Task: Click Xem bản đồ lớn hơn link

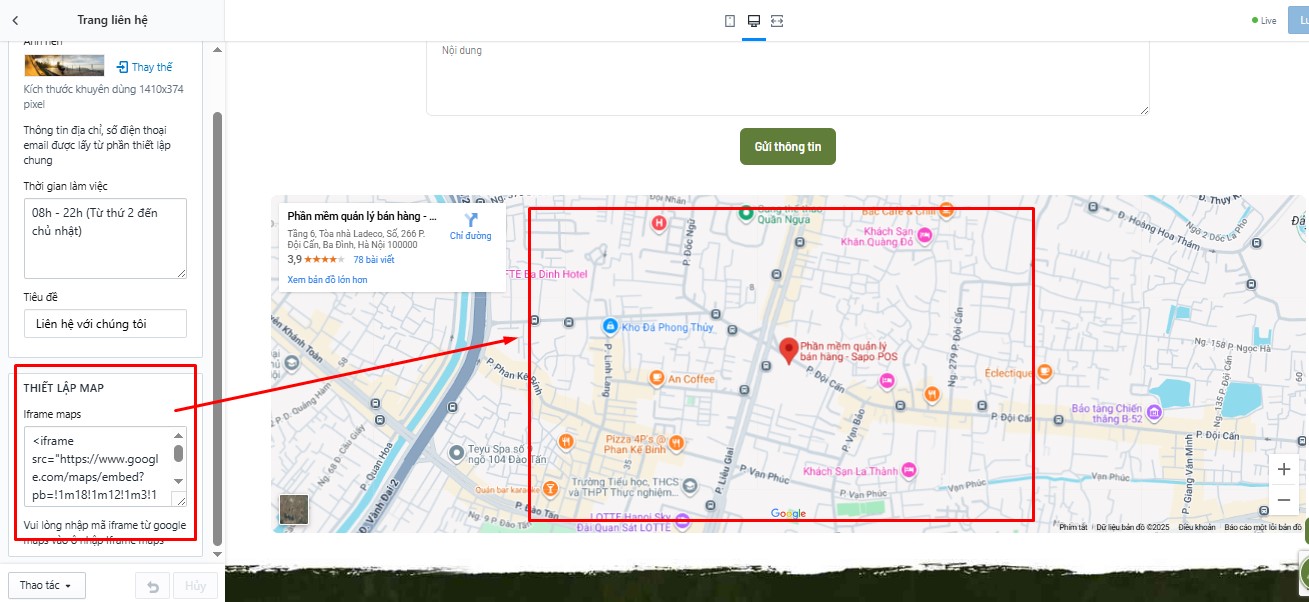Action: [x=327, y=280]
